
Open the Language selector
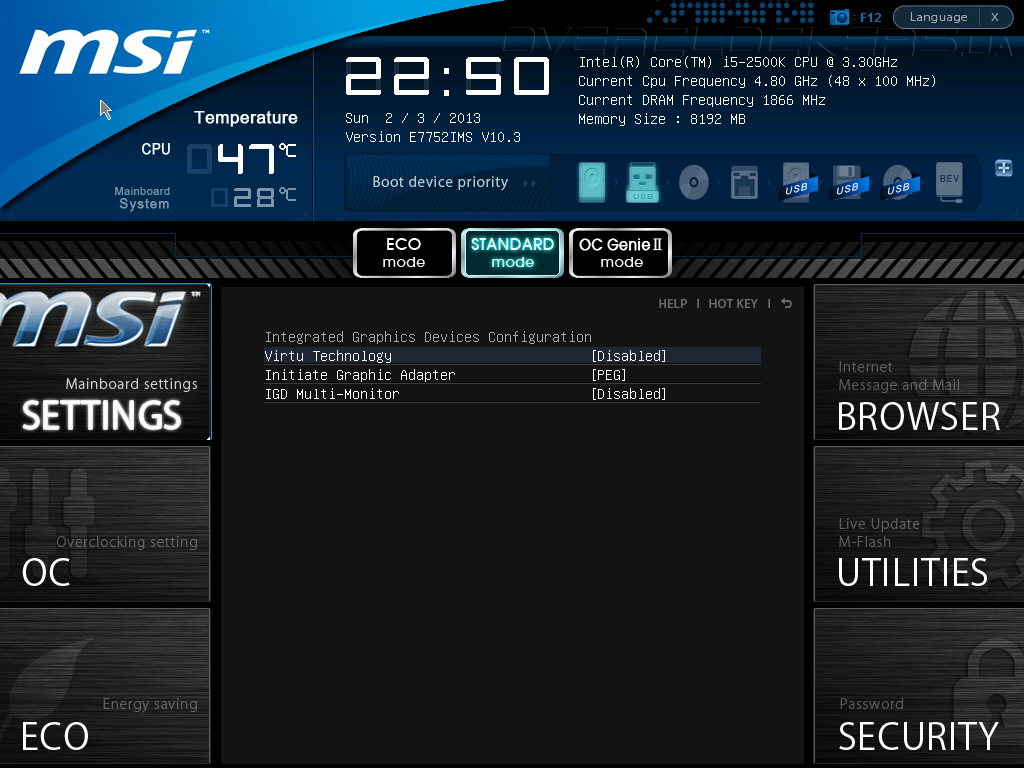click(x=938, y=18)
